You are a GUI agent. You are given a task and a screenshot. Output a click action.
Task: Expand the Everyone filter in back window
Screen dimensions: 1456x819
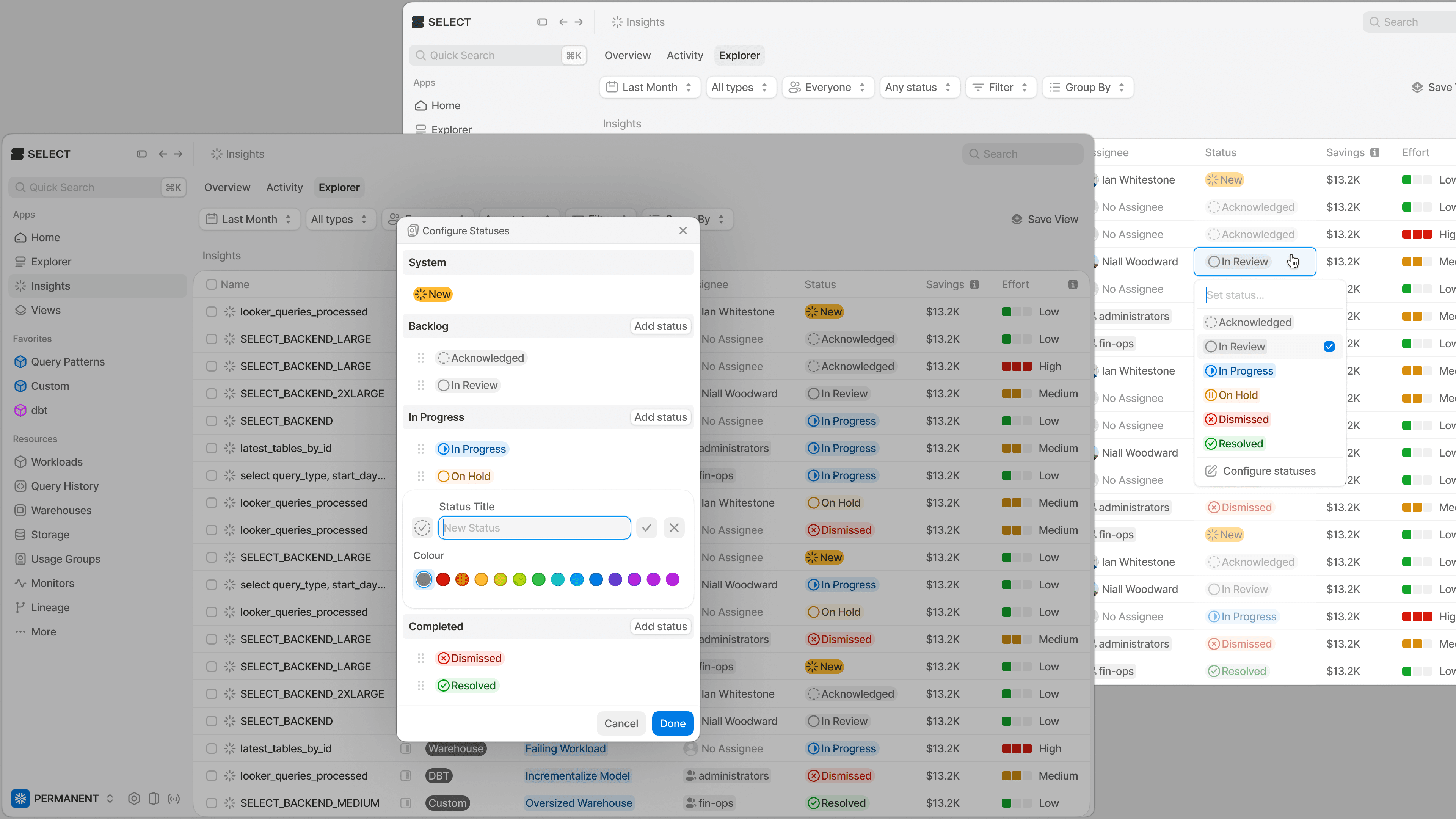827,87
